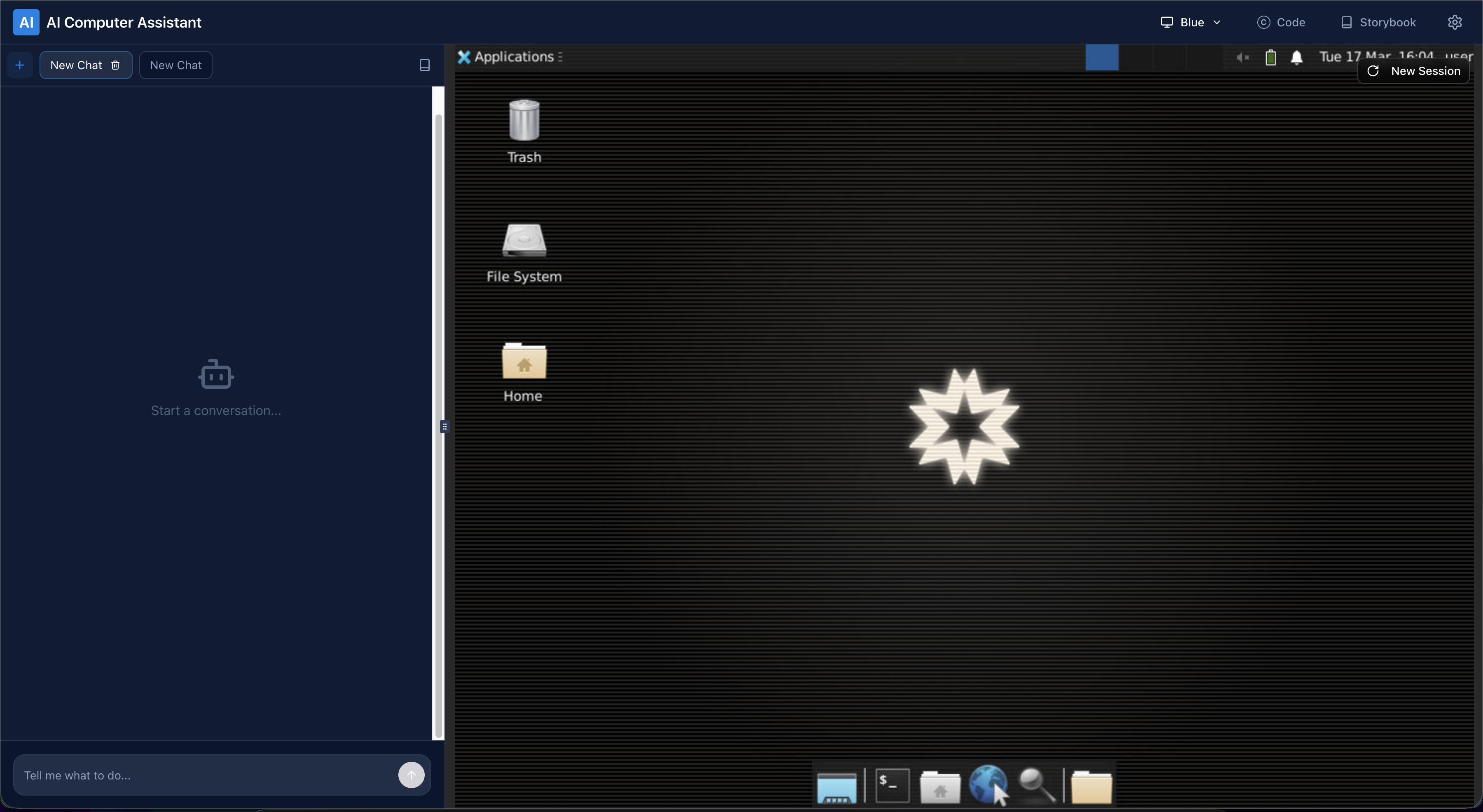Toggle the chat side panel icon
The width and height of the screenshot is (1483, 812).
pyautogui.click(x=424, y=65)
